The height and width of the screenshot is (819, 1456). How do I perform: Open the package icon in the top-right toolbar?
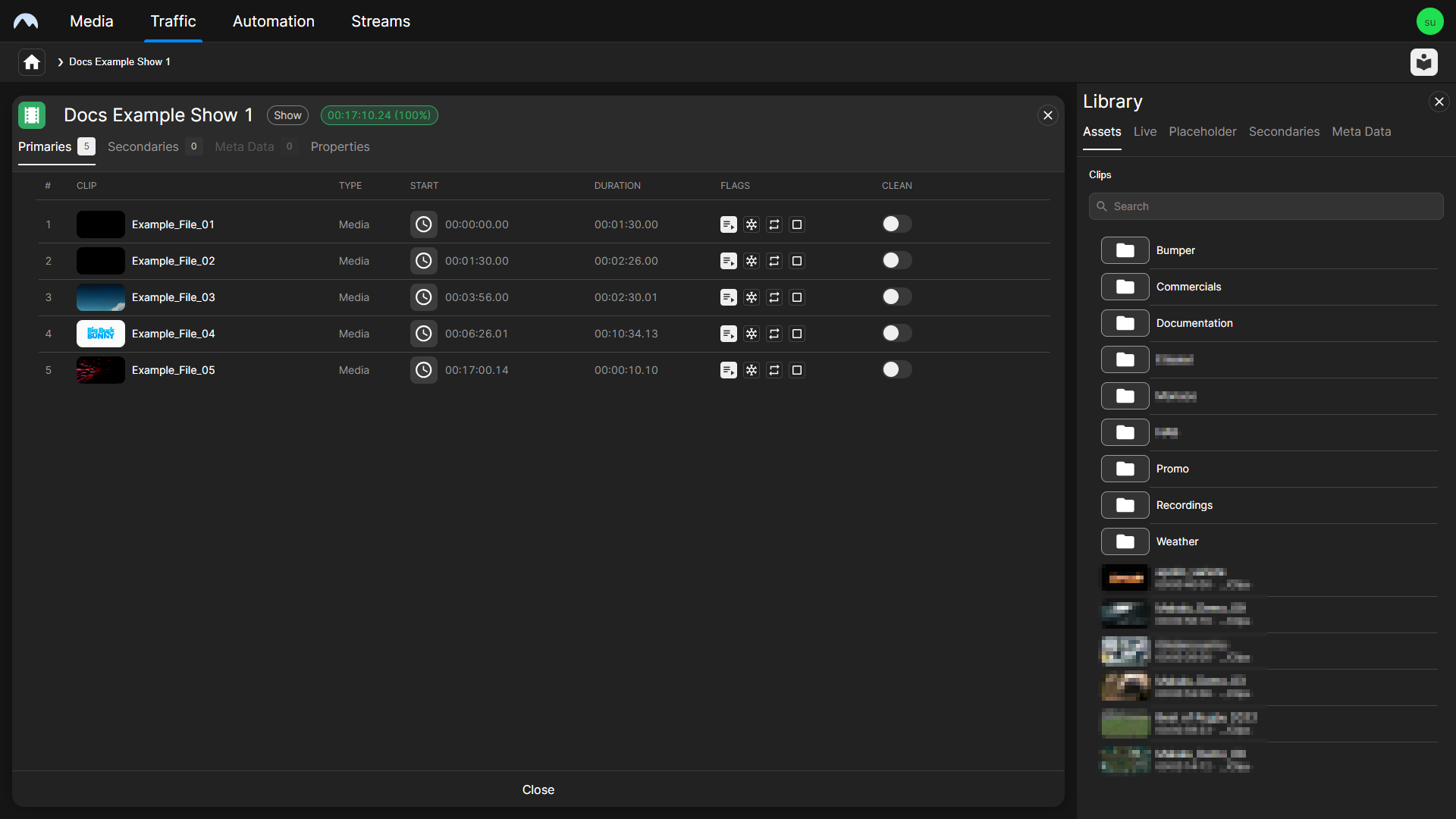pyautogui.click(x=1424, y=62)
